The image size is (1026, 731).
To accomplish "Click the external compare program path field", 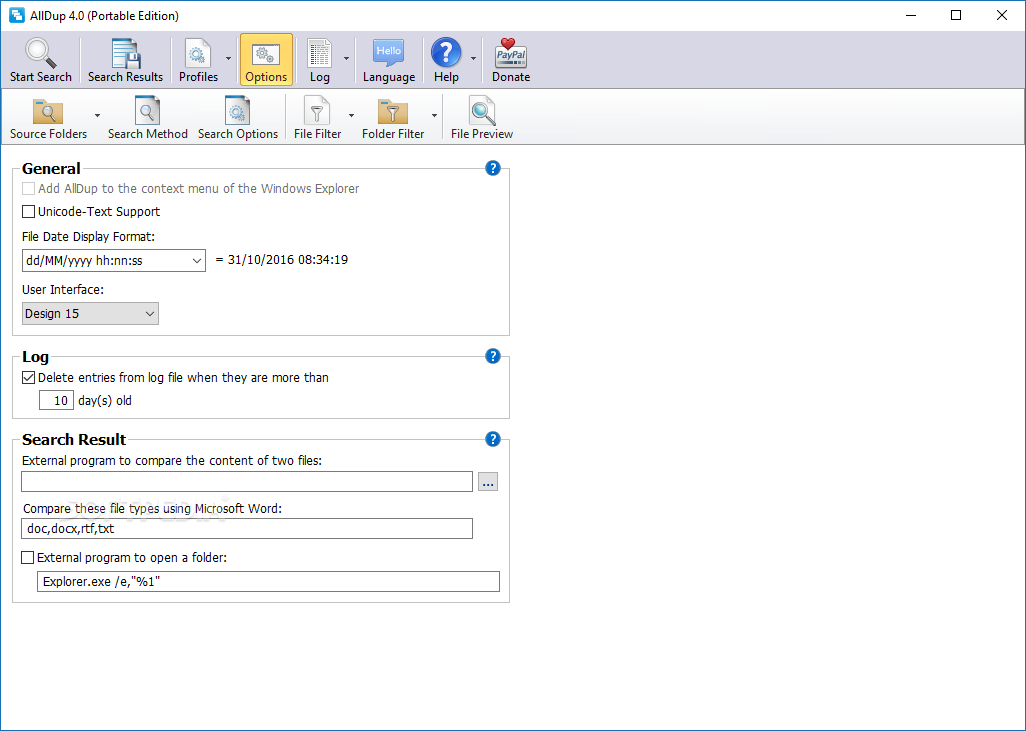I will (x=247, y=482).
